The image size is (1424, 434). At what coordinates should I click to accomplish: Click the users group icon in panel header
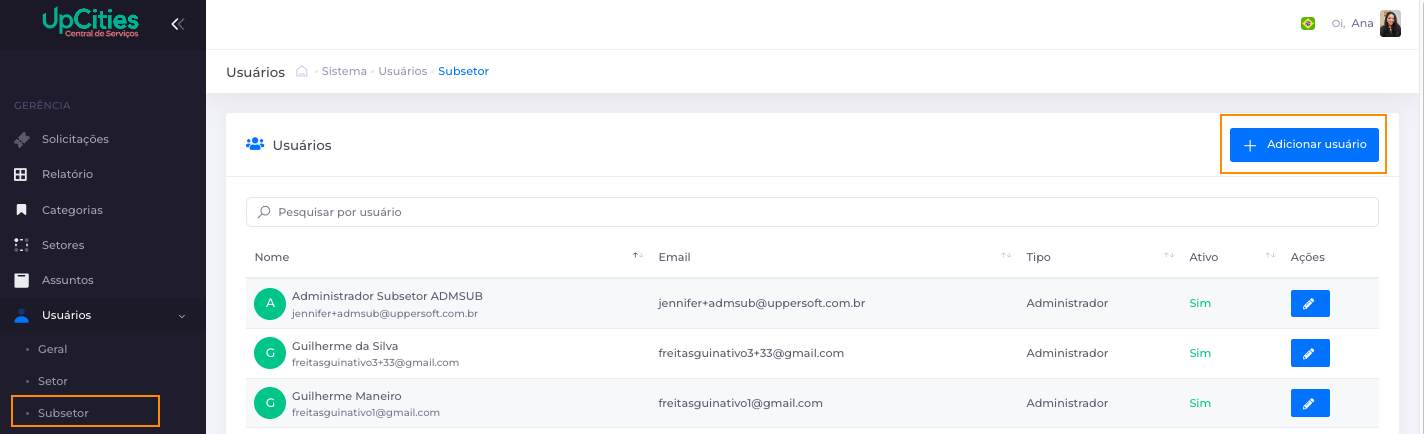[255, 145]
